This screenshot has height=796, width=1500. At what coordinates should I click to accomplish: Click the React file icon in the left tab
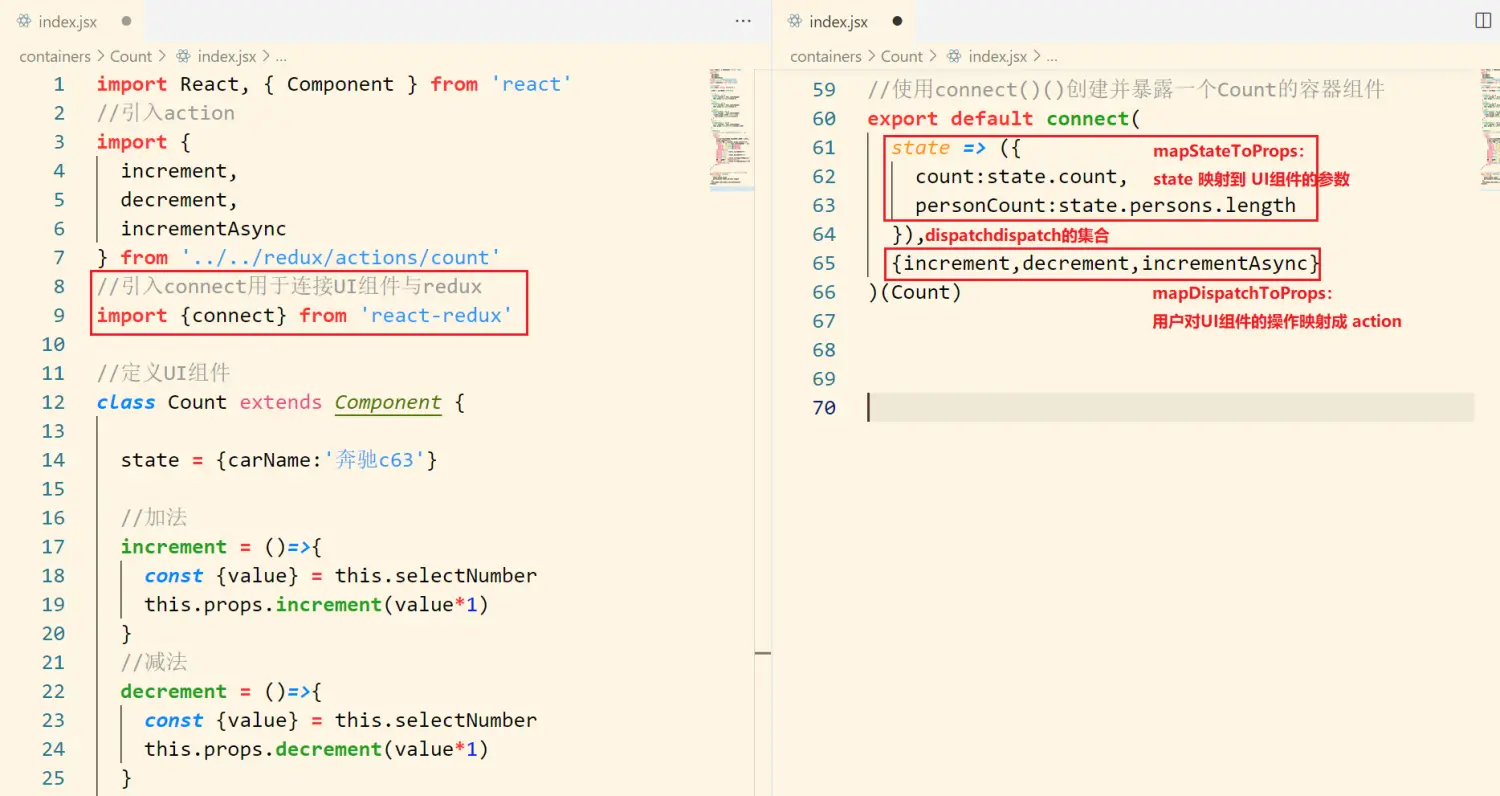point(24,21)
